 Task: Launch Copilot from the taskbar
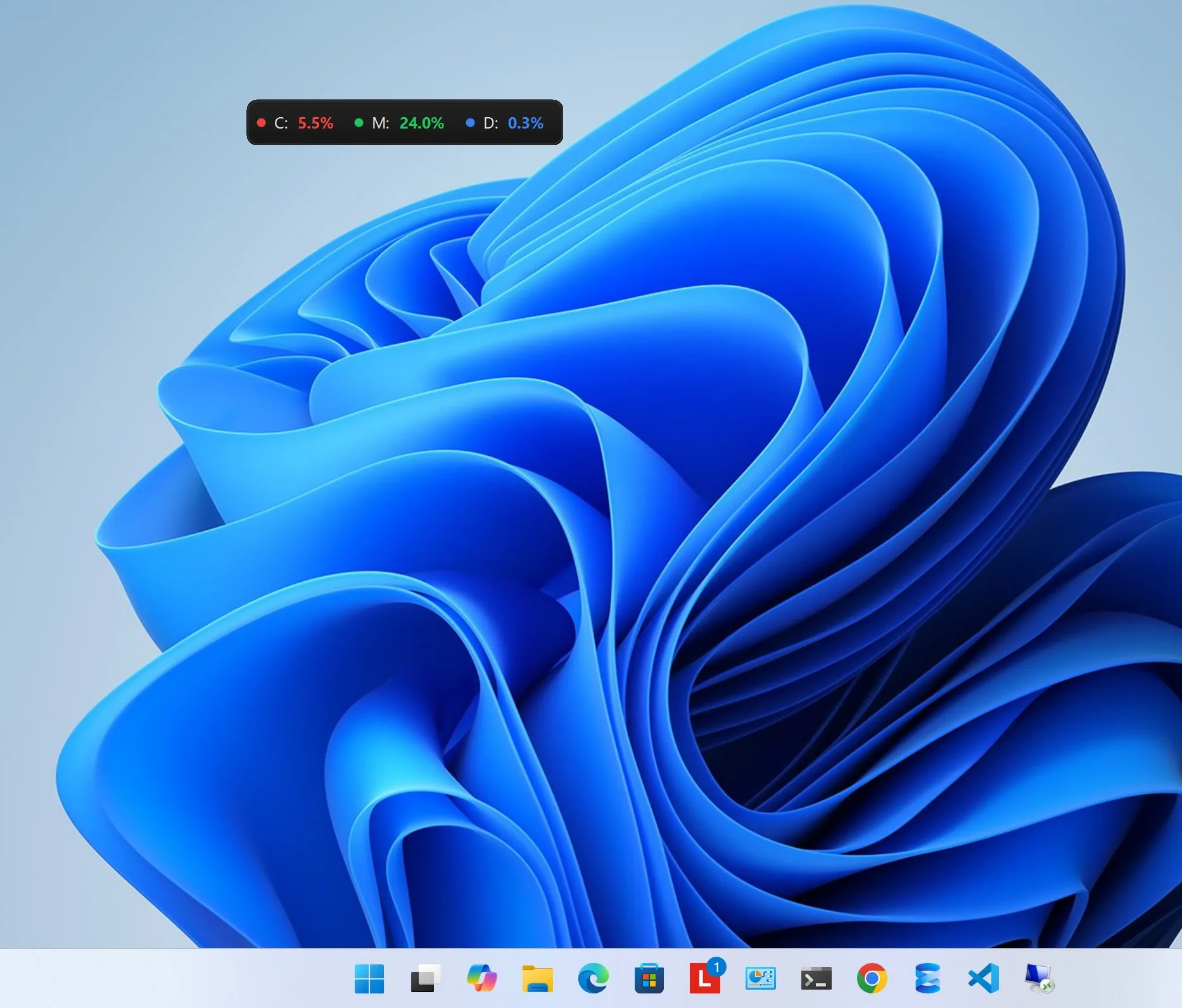pos(481,978)
